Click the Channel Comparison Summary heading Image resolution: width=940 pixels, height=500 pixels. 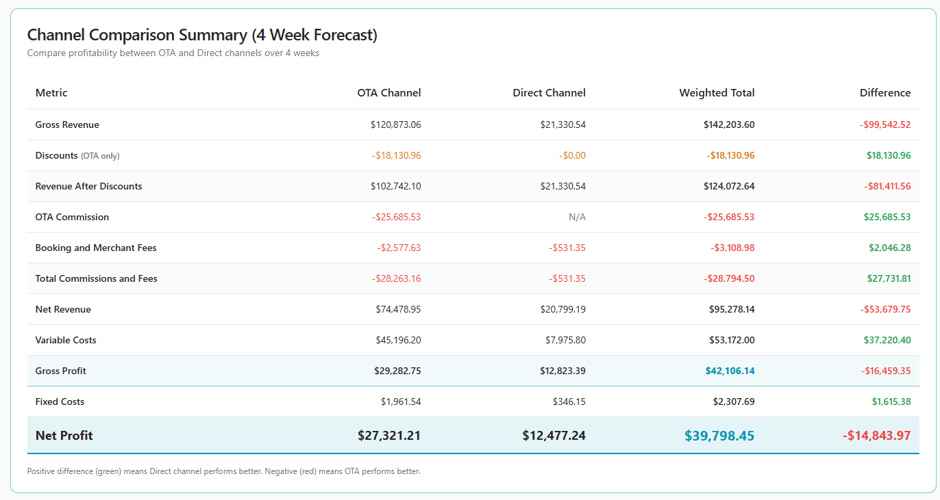[202, 35]
